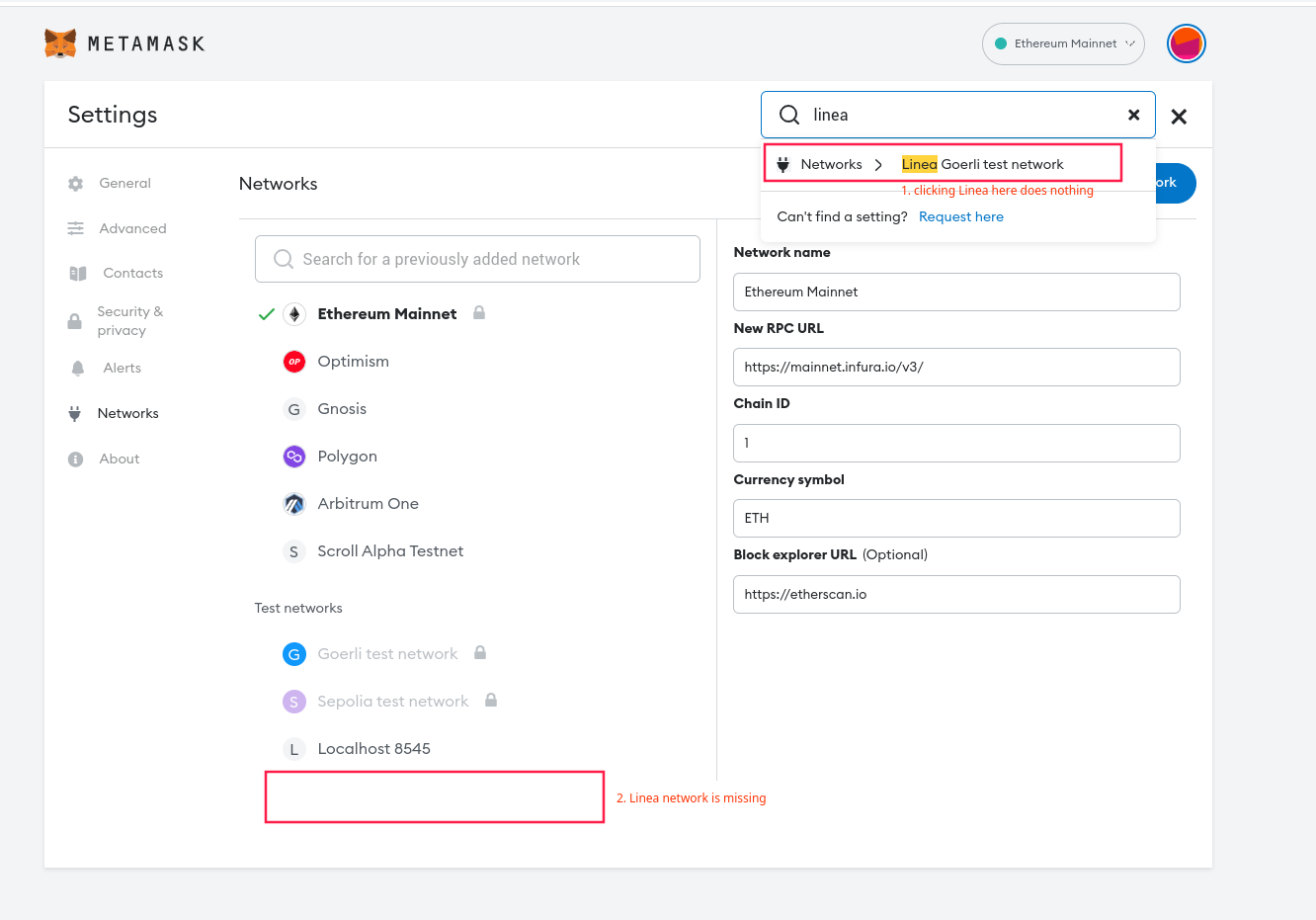
Task: Click the Request here link
Action: click(961, 216)
